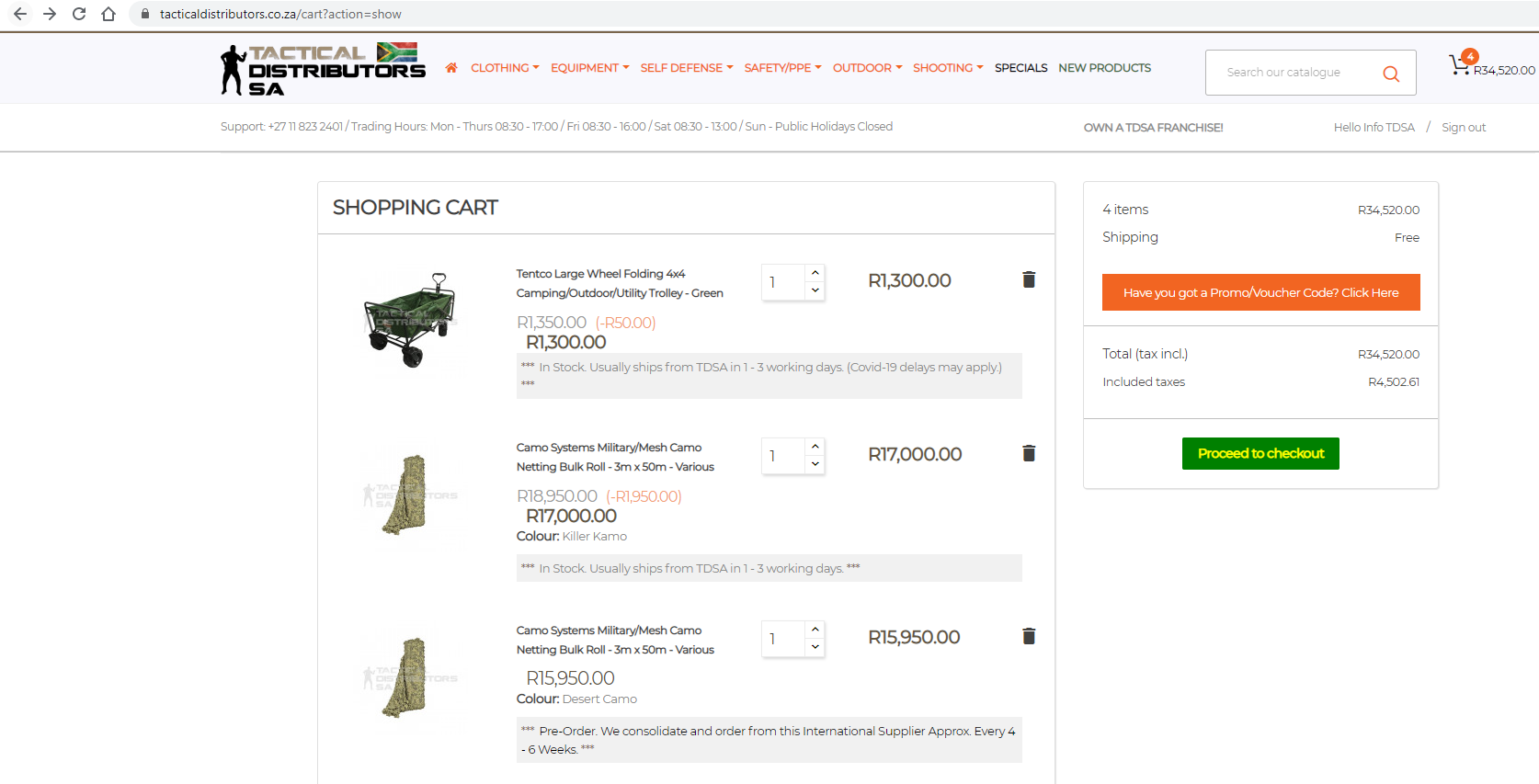Click the Pre-Order notice text

coord(769,740)
